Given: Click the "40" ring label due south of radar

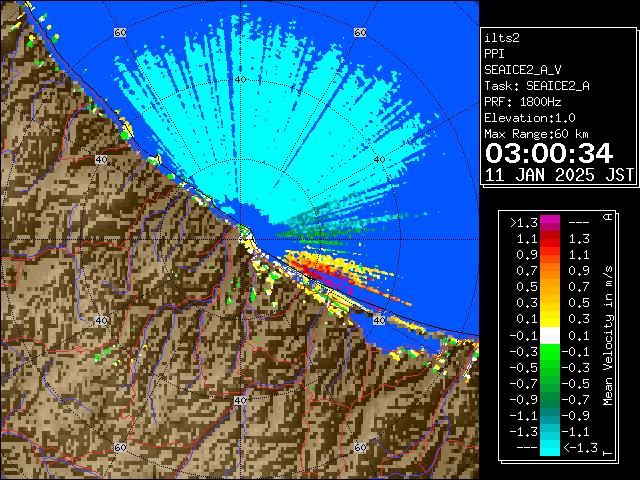Looking at the screenshot, I should click(x=240, y=400).
